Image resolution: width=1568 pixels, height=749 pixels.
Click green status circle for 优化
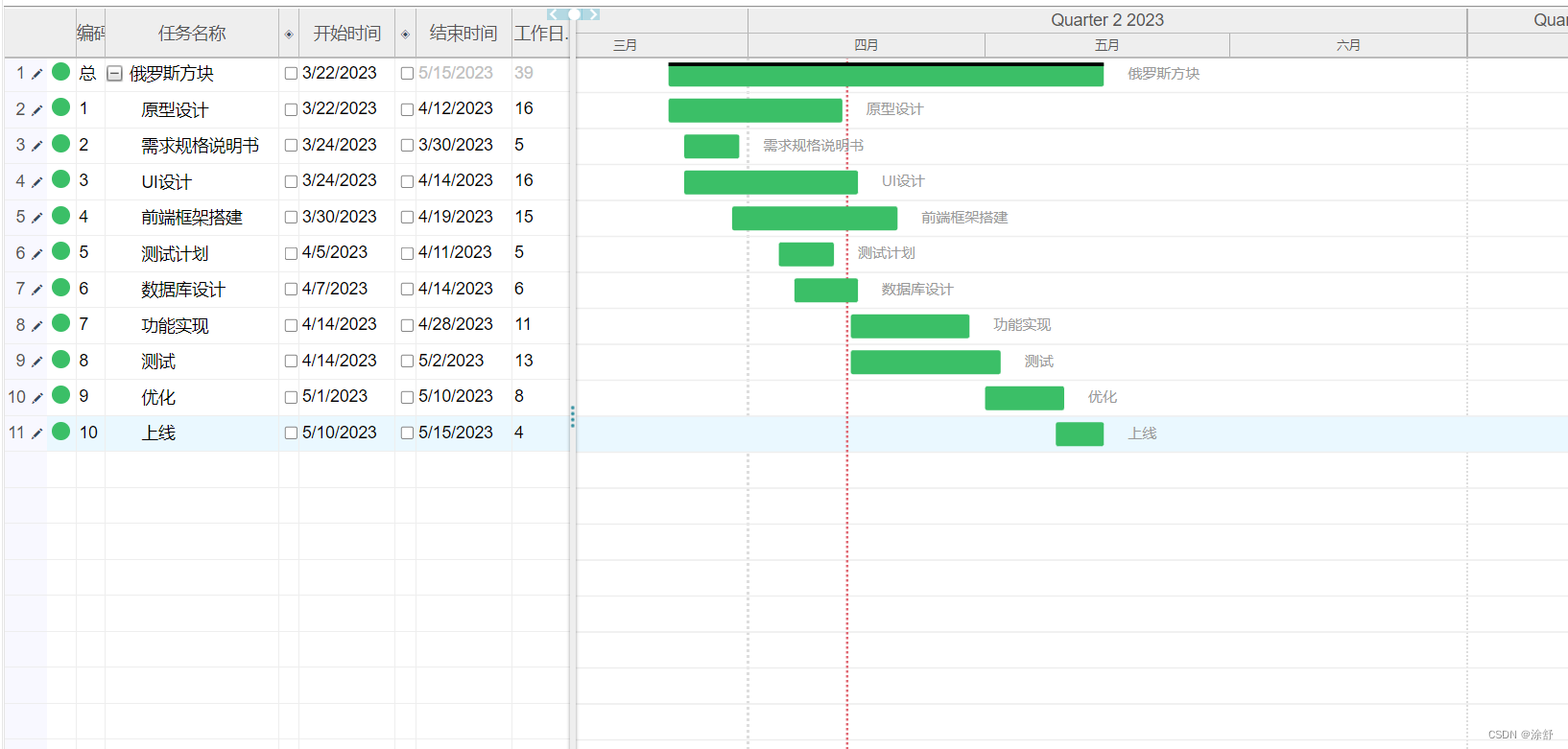(x=61, y=395)
